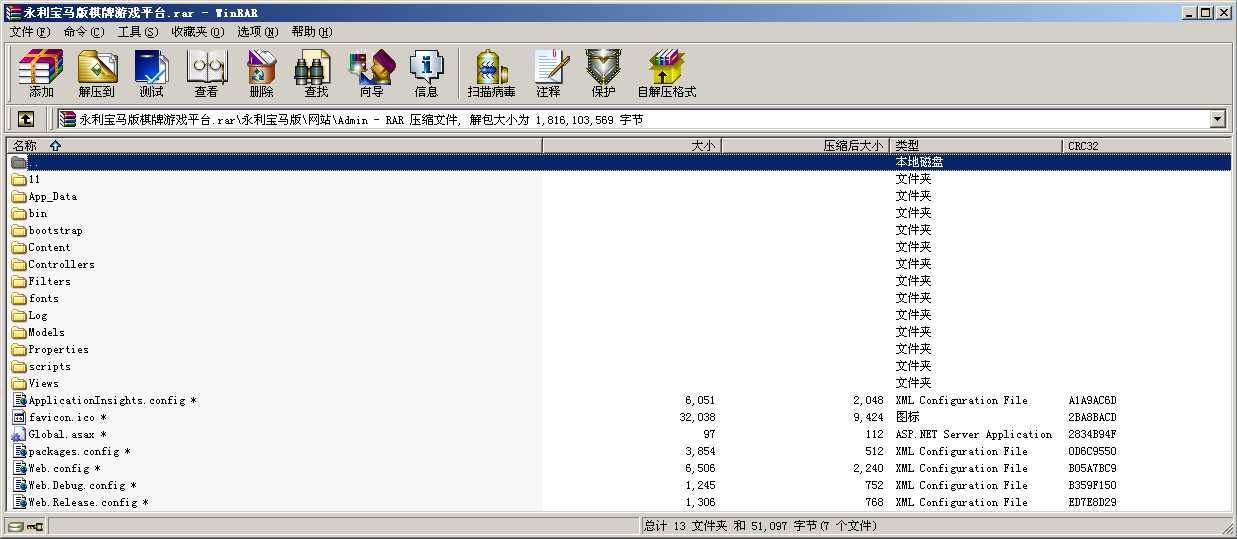Screen dimensions: 1237x539
Task: Click the 图标 type cell of favicon.ico
Action: 907,417
